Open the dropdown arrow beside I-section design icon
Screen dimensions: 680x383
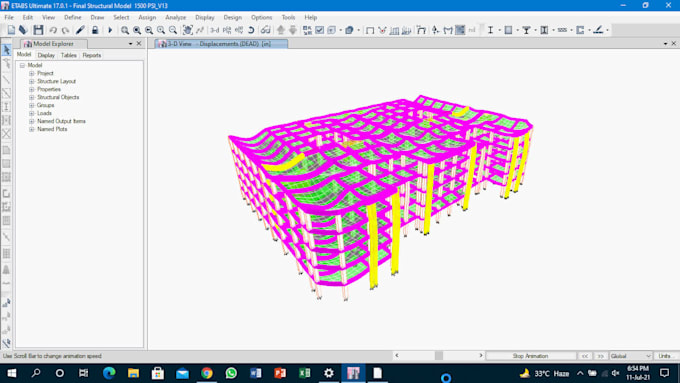click(x=499, y=30)
